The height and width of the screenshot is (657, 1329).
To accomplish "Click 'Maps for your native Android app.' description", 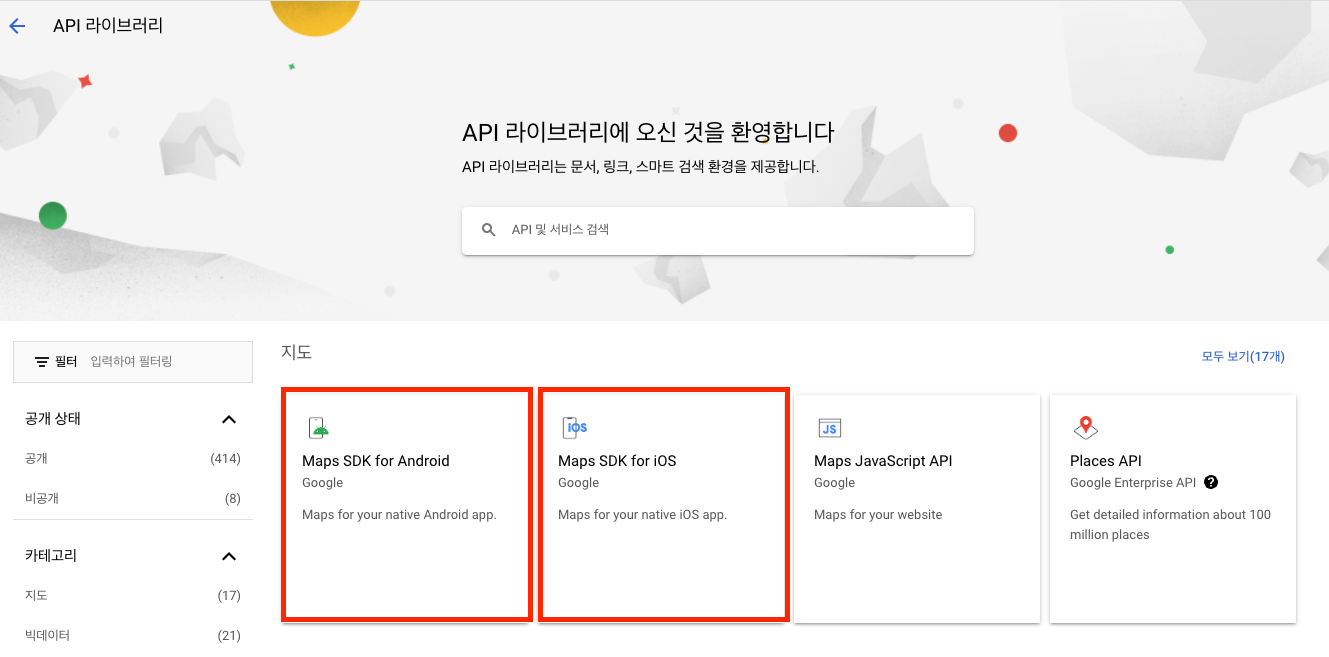I will [399, 515].
